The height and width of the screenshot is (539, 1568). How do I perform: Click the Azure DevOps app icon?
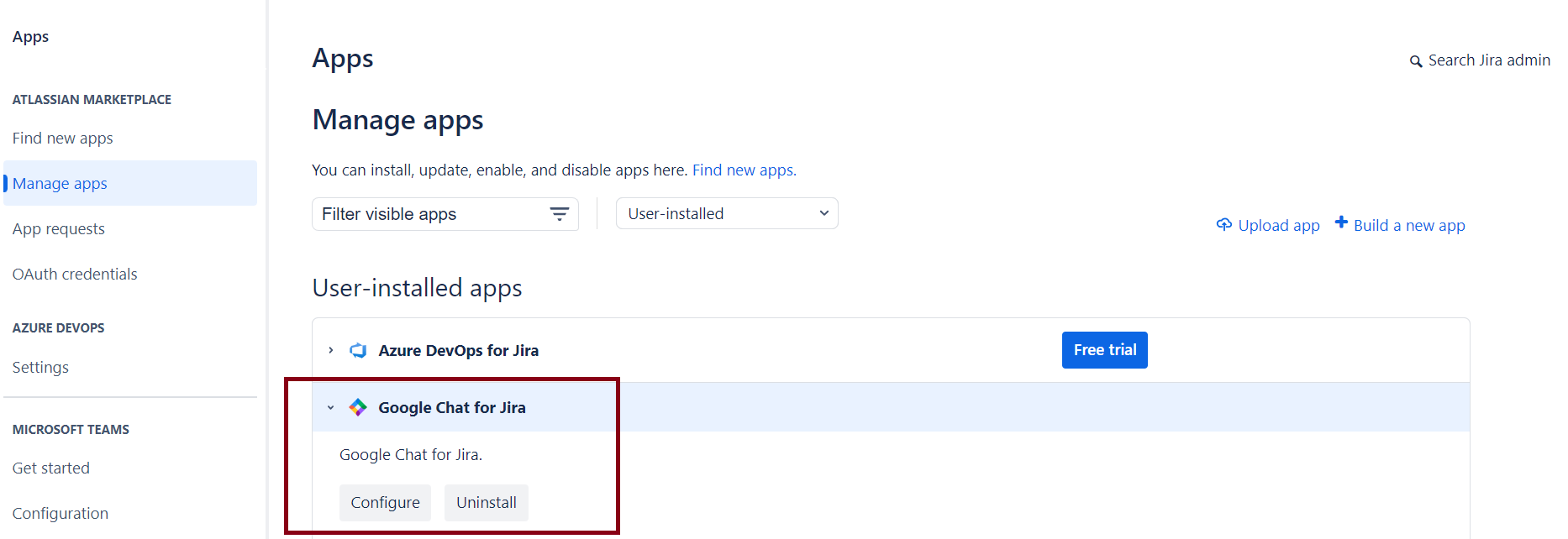point(358,350)
